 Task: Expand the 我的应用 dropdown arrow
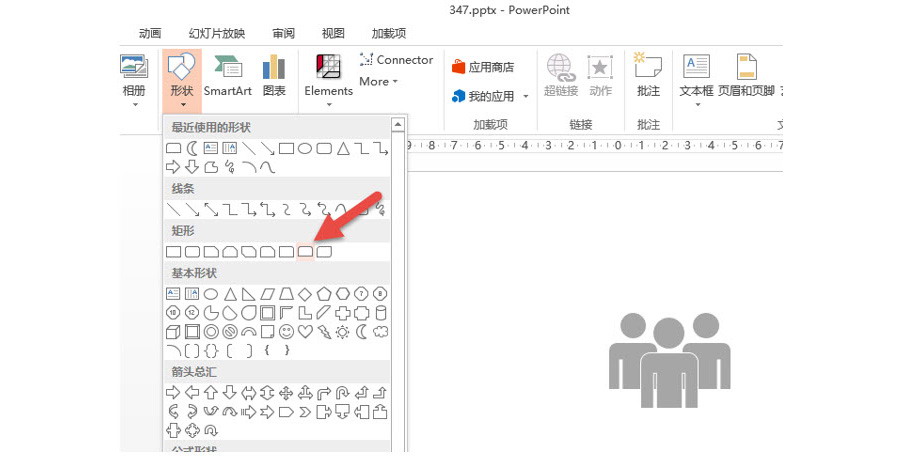526,97
